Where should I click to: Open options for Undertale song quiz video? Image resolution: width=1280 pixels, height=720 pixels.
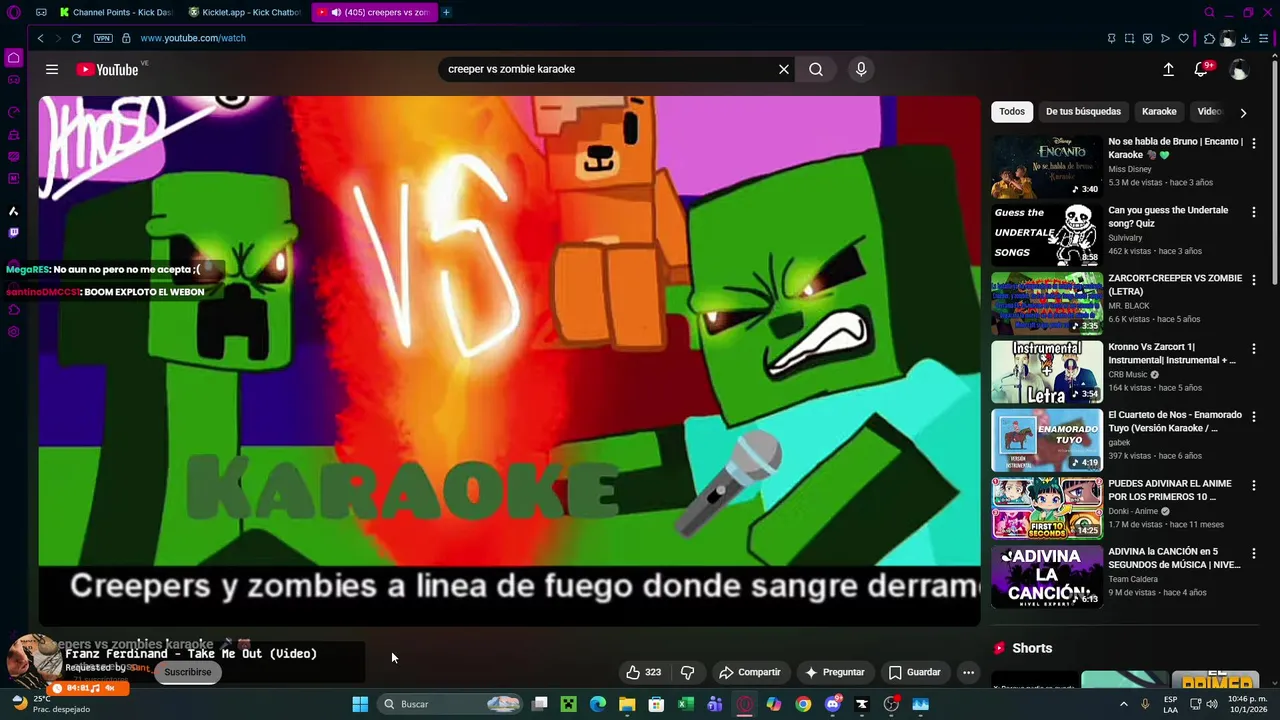click(x=1253, y=212)
